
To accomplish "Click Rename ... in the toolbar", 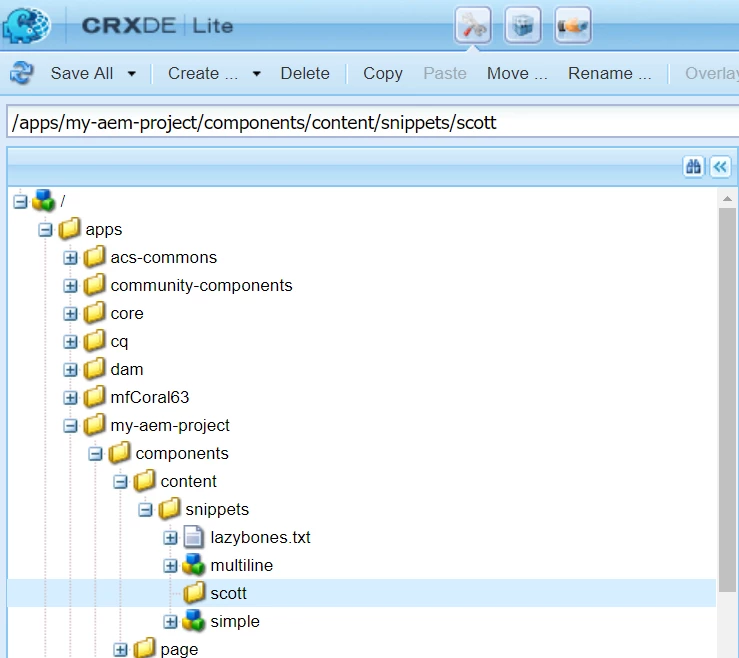I will [609, 73].
